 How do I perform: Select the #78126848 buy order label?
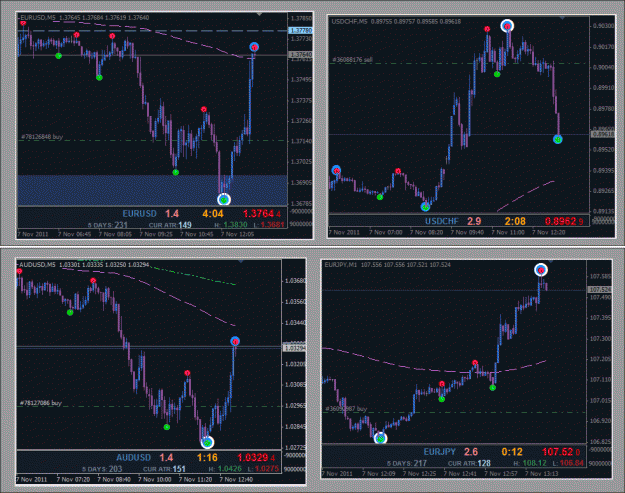coord(42,137)
